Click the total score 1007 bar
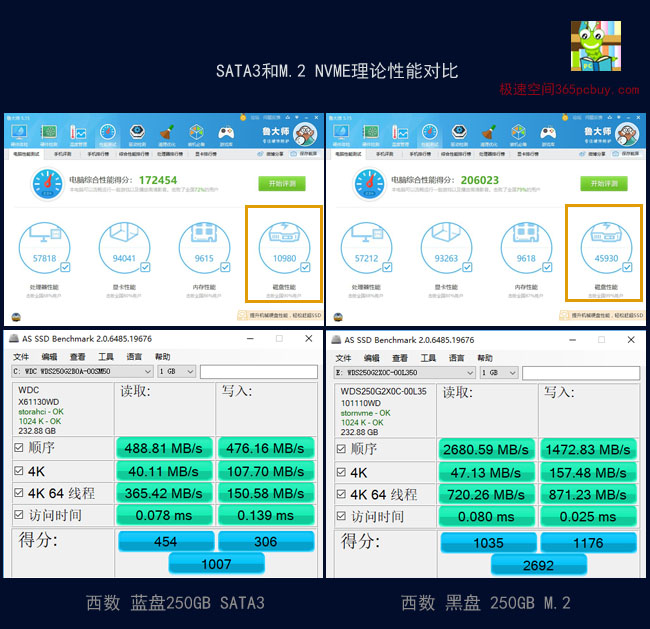This screenshot has width=650, height=629. pyautogui.click(x=216, y=564)
